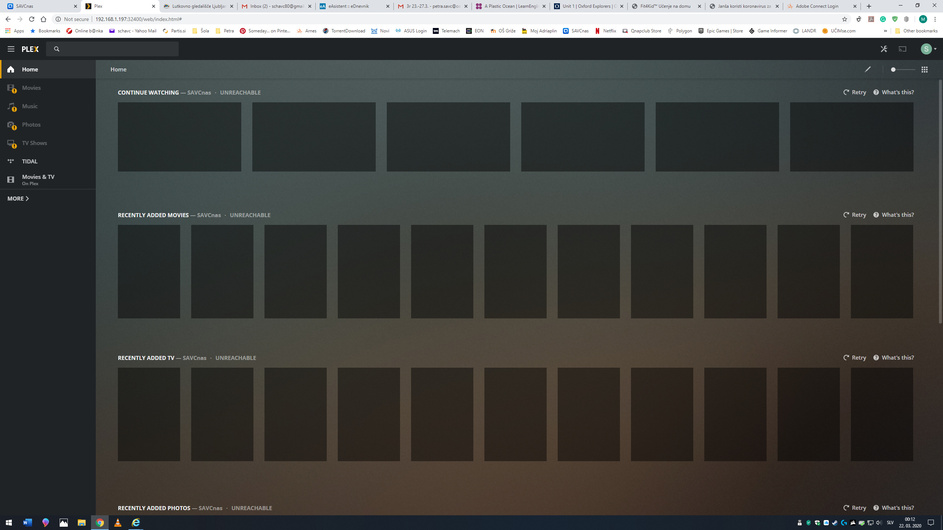Bookmark this page with star icon
The image size is (943, 530).
844,19
